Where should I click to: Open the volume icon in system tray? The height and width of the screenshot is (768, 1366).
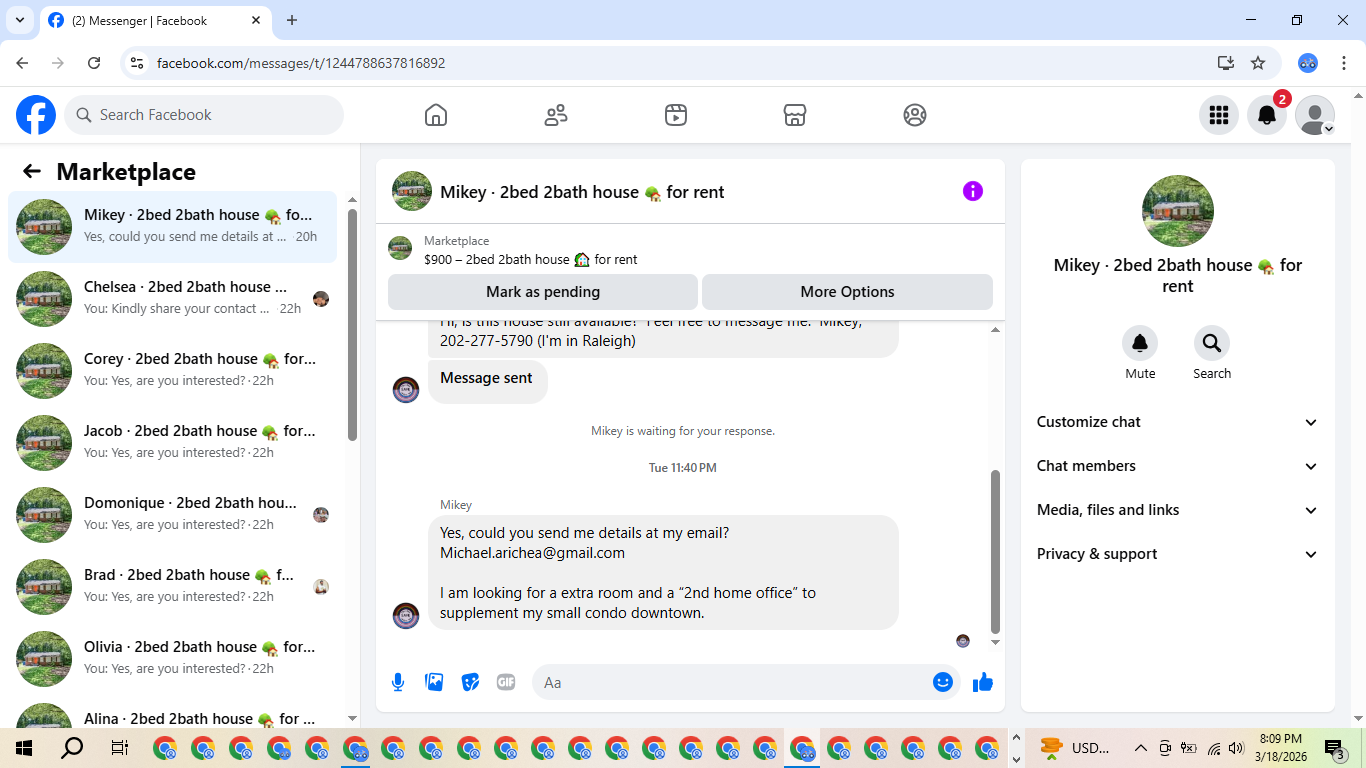1236,748
